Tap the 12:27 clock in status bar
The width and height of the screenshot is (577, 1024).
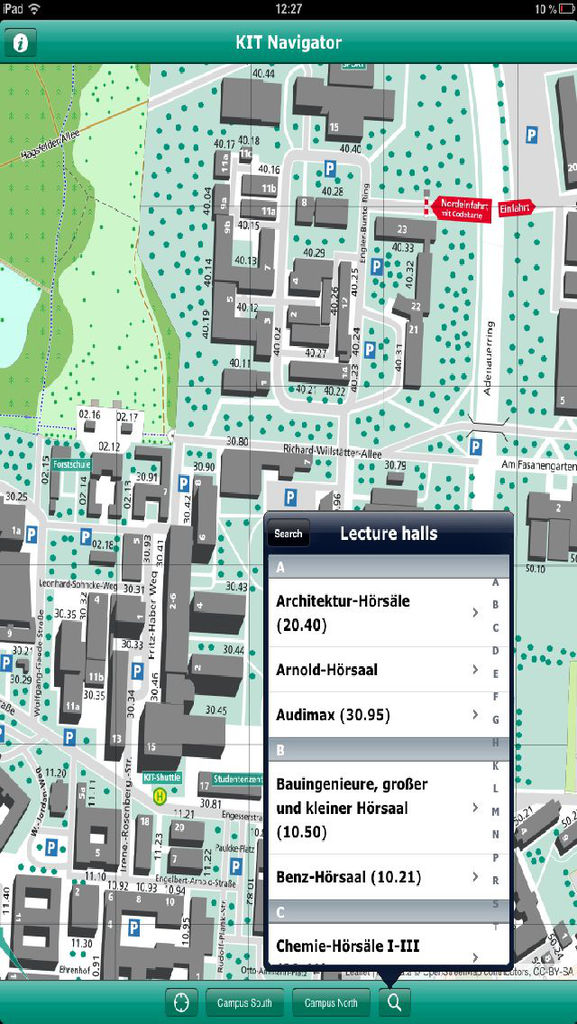point(288,9)
